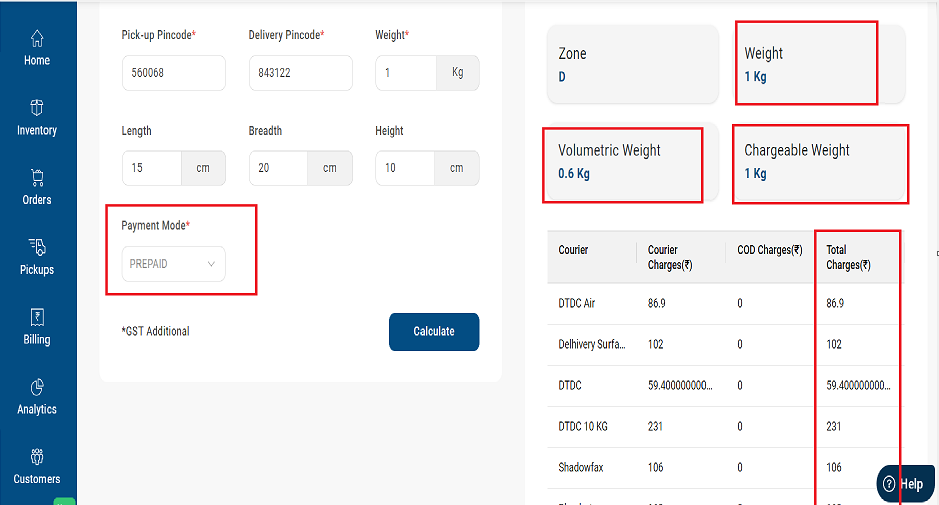Select the Billing receipt icon
The width and height of the screenshot is (939, 505).
[x=37, y=318]
